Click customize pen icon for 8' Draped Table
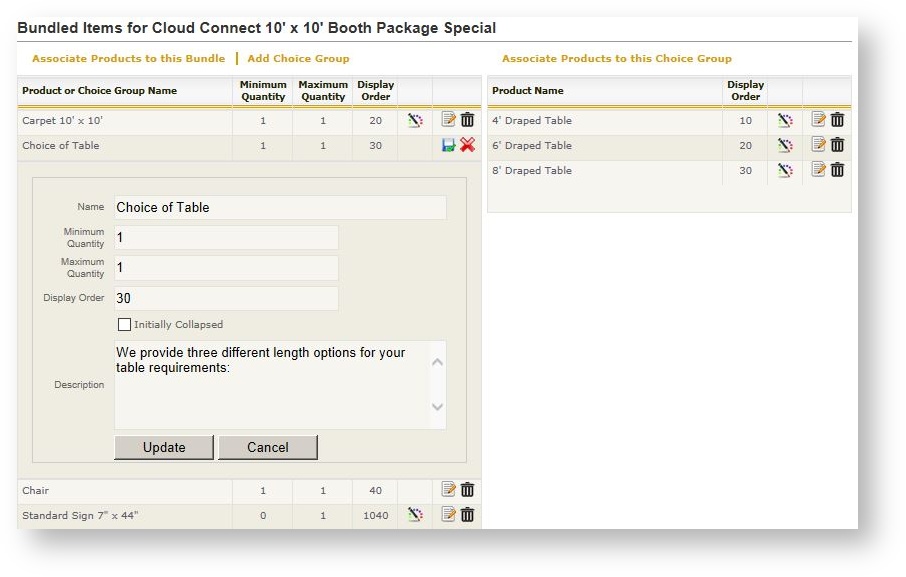The width and height of the screenshot is (906, 577). click(x=786, y=170)
